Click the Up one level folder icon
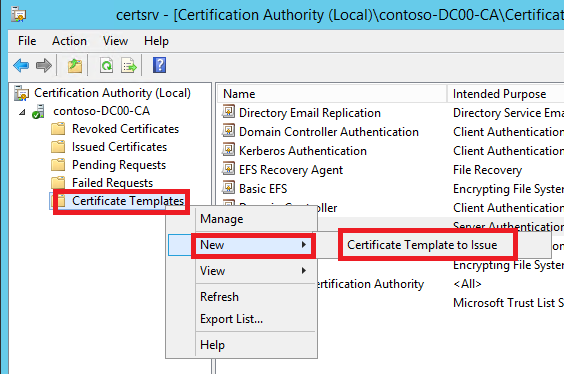Image resolution: width=564 pixels, height=374 pixels. click(x=75, y=66)
